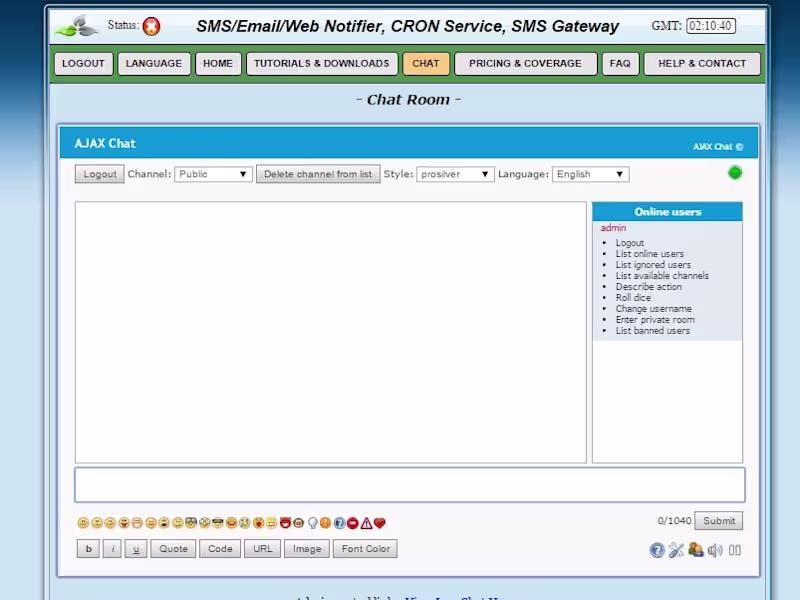Click Change username option

point(654,309)
